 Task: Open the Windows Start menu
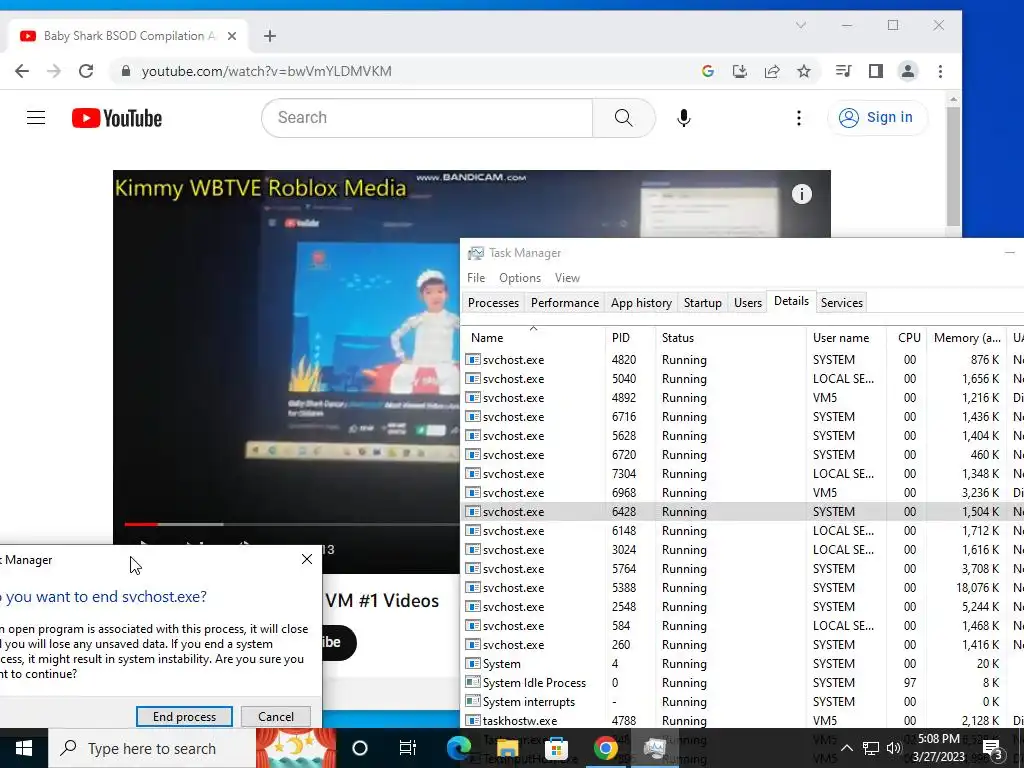click(x=24, y=748)
